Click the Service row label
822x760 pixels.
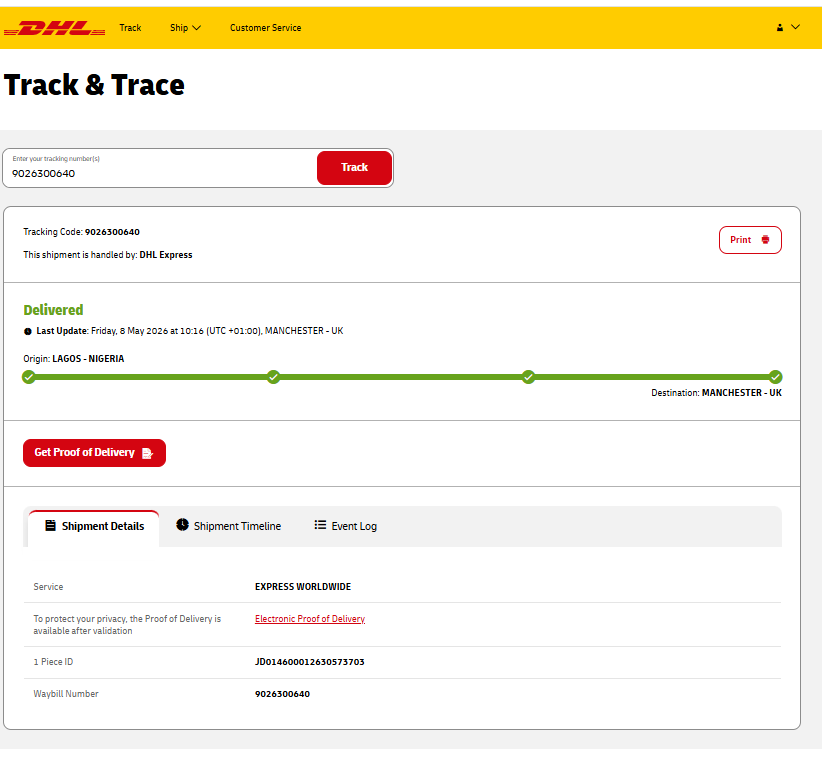[x=48, y=587]
